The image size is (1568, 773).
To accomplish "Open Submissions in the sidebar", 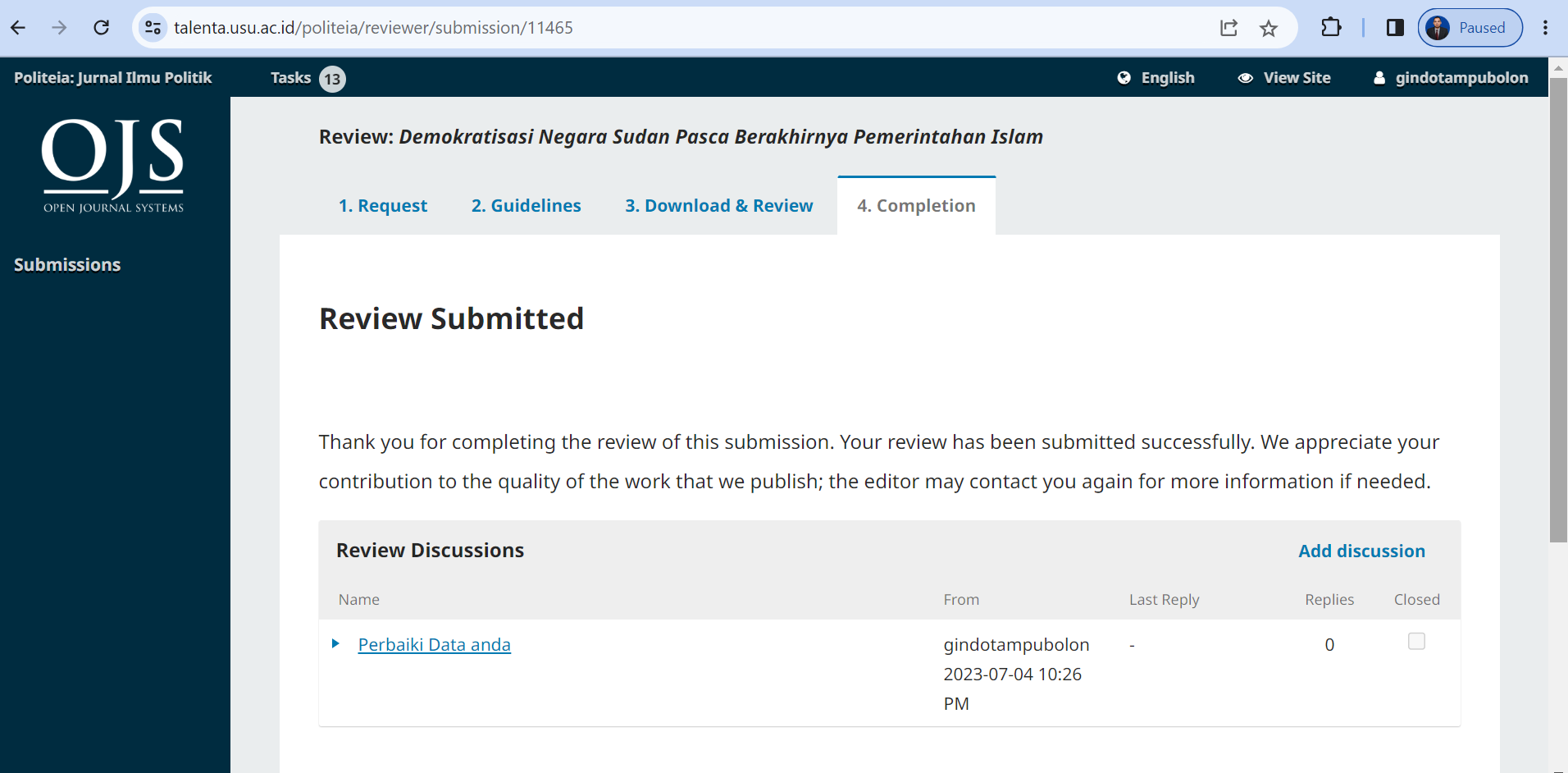I will click(67, 265).
